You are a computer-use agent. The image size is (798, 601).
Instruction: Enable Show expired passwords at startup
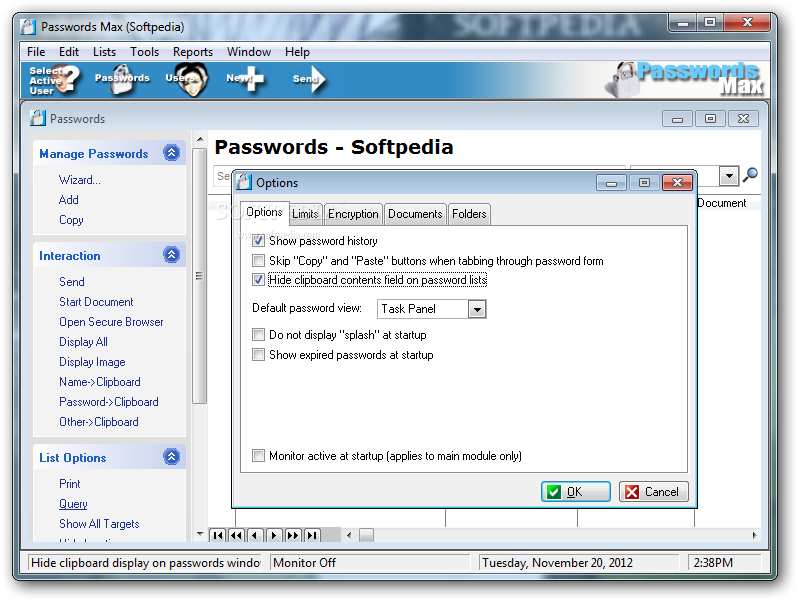[x=259, y=354]
